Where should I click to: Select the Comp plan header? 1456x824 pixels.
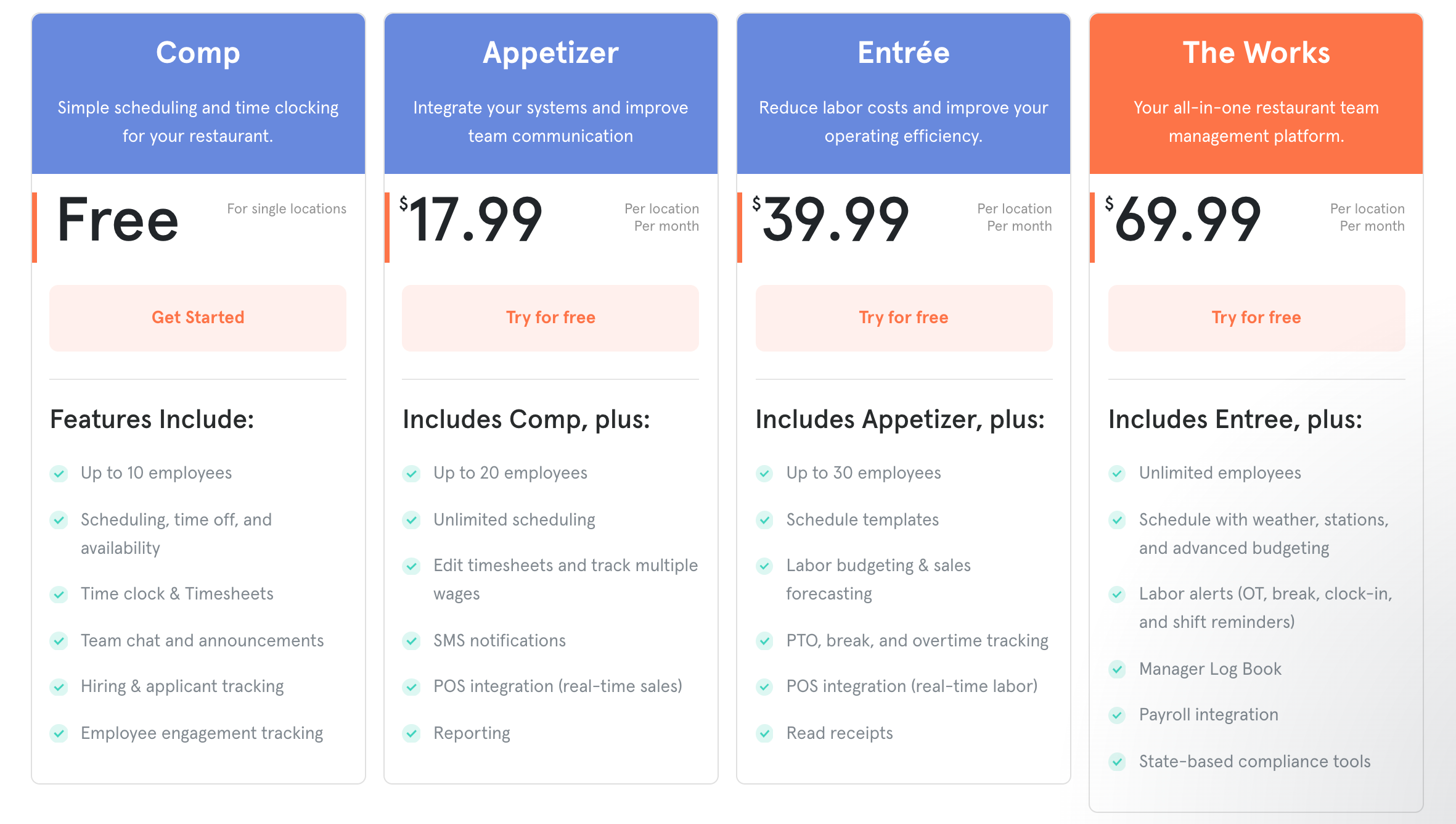(x=197, y=53)
